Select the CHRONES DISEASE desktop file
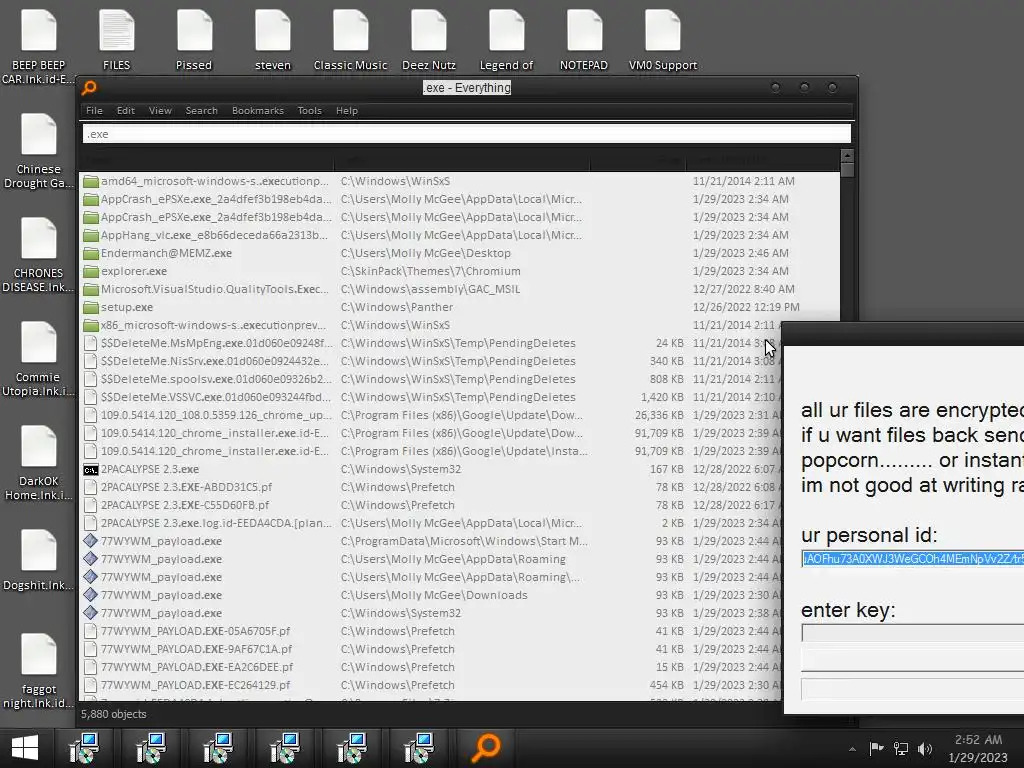Screen dimensions: 1024x768 click(38, 255)
